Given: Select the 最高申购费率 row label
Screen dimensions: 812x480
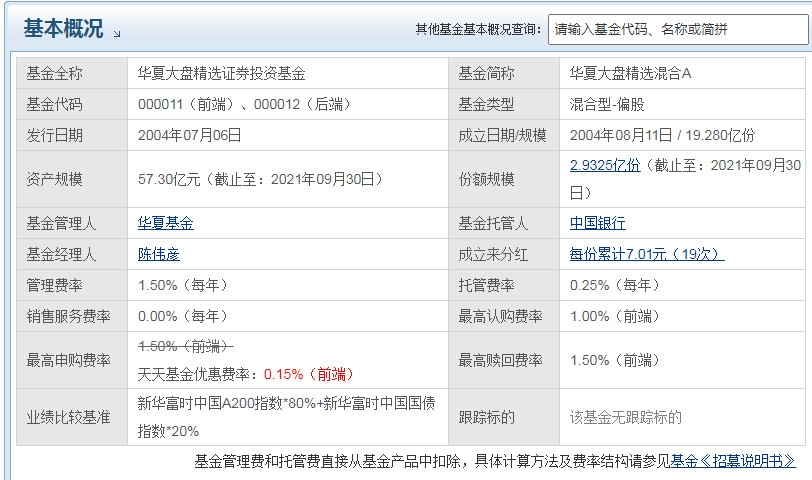Looking at the screenshot, I should pyautogui.click(x=68, y=360).
